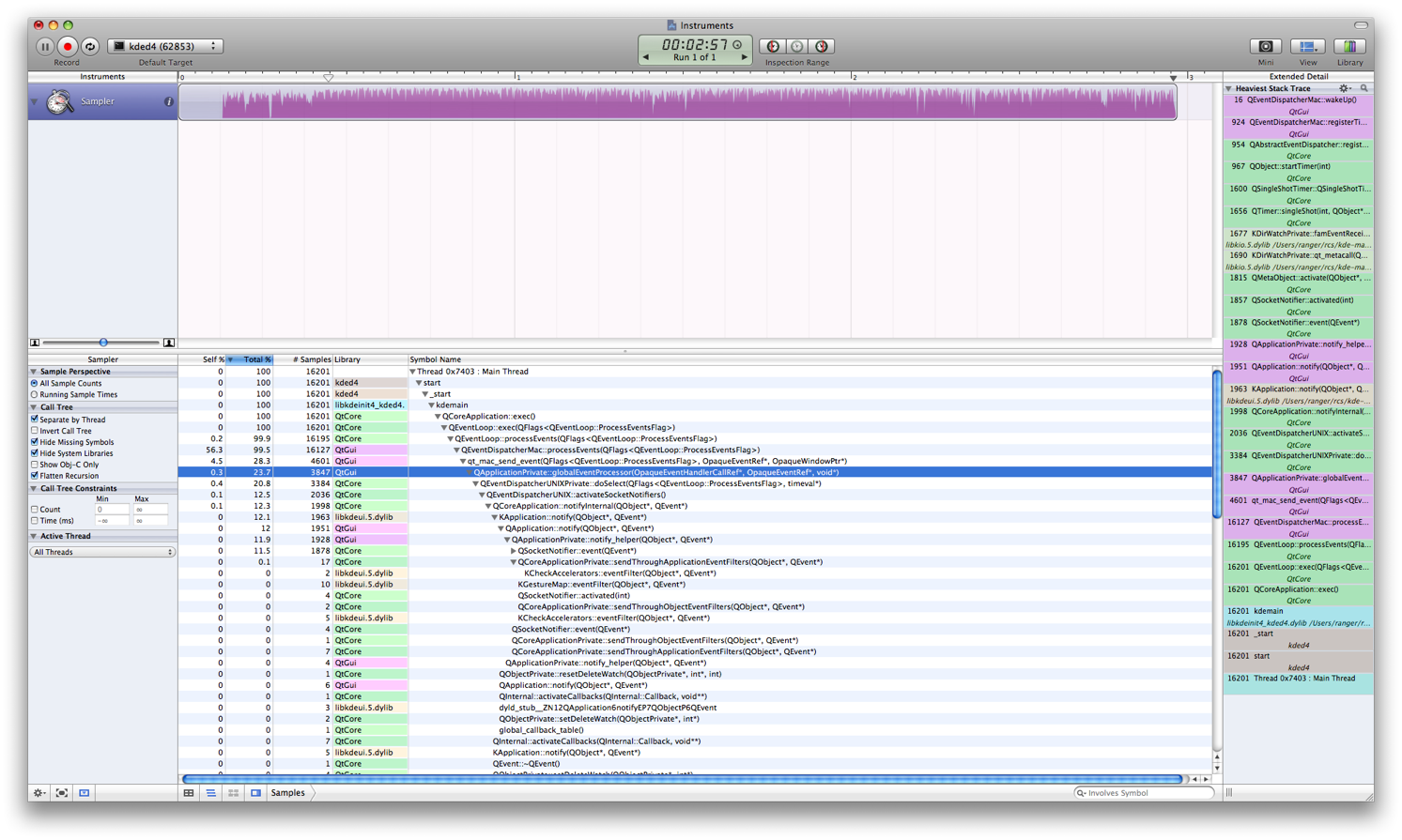Enable the Time (ms) constraint checkbox
This screenshot has height=840, width=1402.
35,521
